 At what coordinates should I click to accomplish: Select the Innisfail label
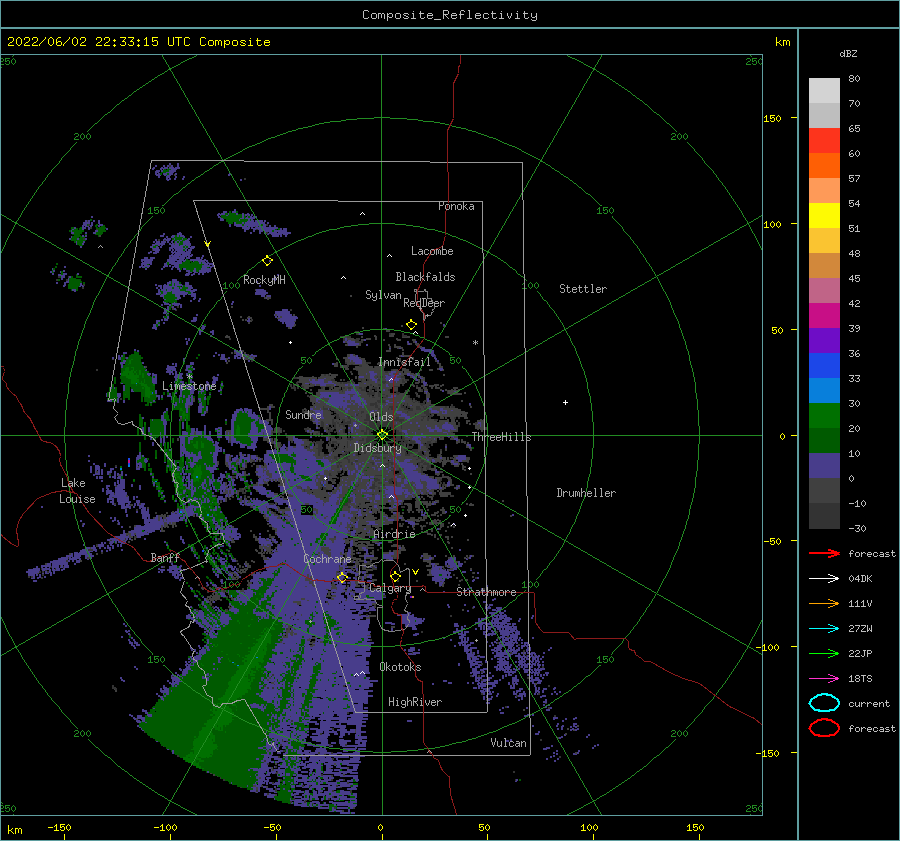[x=404, y=362]
